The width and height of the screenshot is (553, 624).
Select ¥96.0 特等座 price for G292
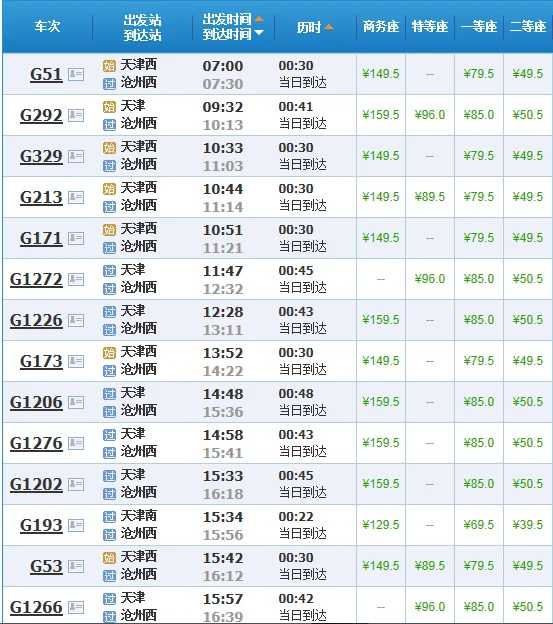pyautogui.click(x=430, y=115)
